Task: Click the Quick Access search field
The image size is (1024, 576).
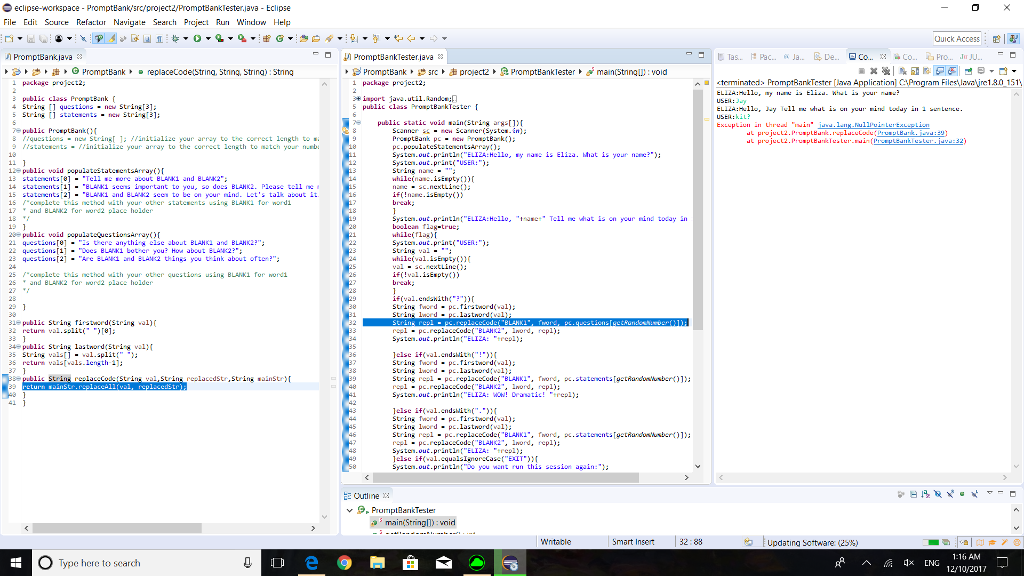Action: tap(957, 39)
